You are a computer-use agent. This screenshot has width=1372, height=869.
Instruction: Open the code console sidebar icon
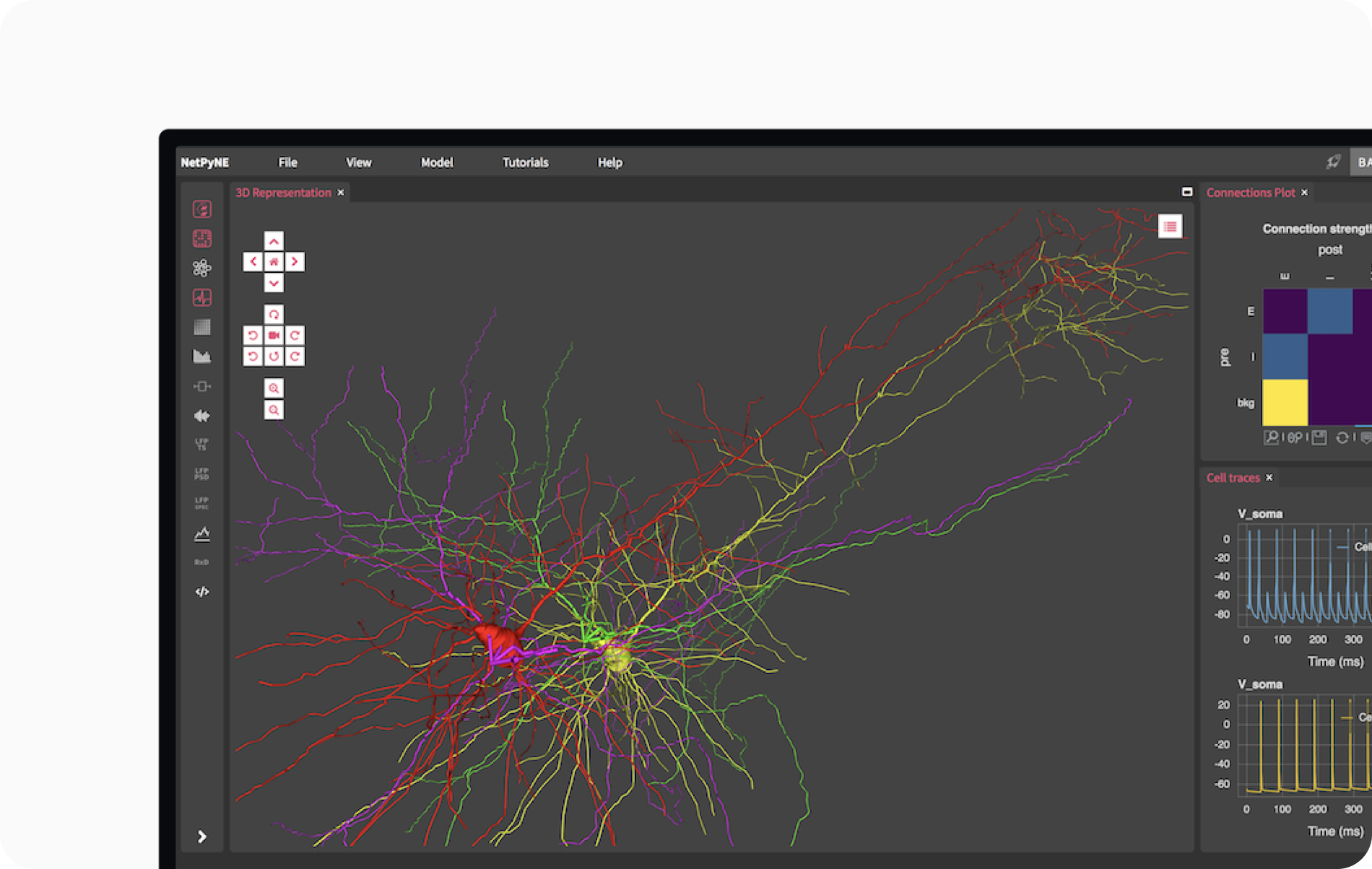tap(202, 592)
